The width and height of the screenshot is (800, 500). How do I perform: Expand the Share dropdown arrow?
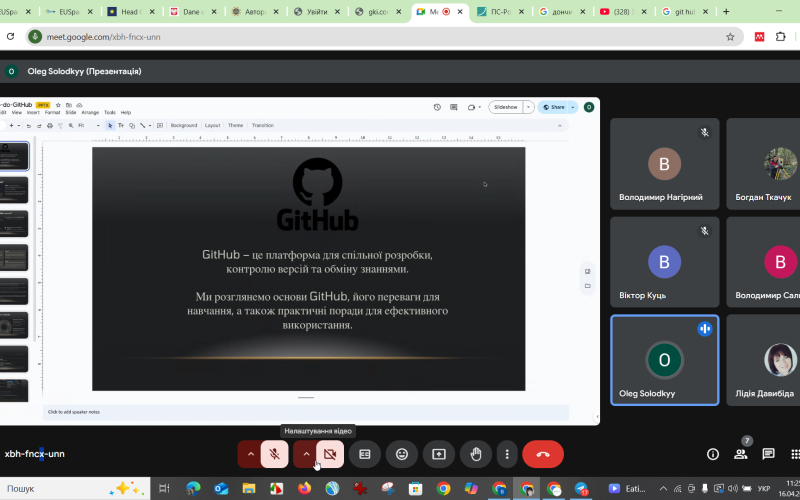point(573,107)
